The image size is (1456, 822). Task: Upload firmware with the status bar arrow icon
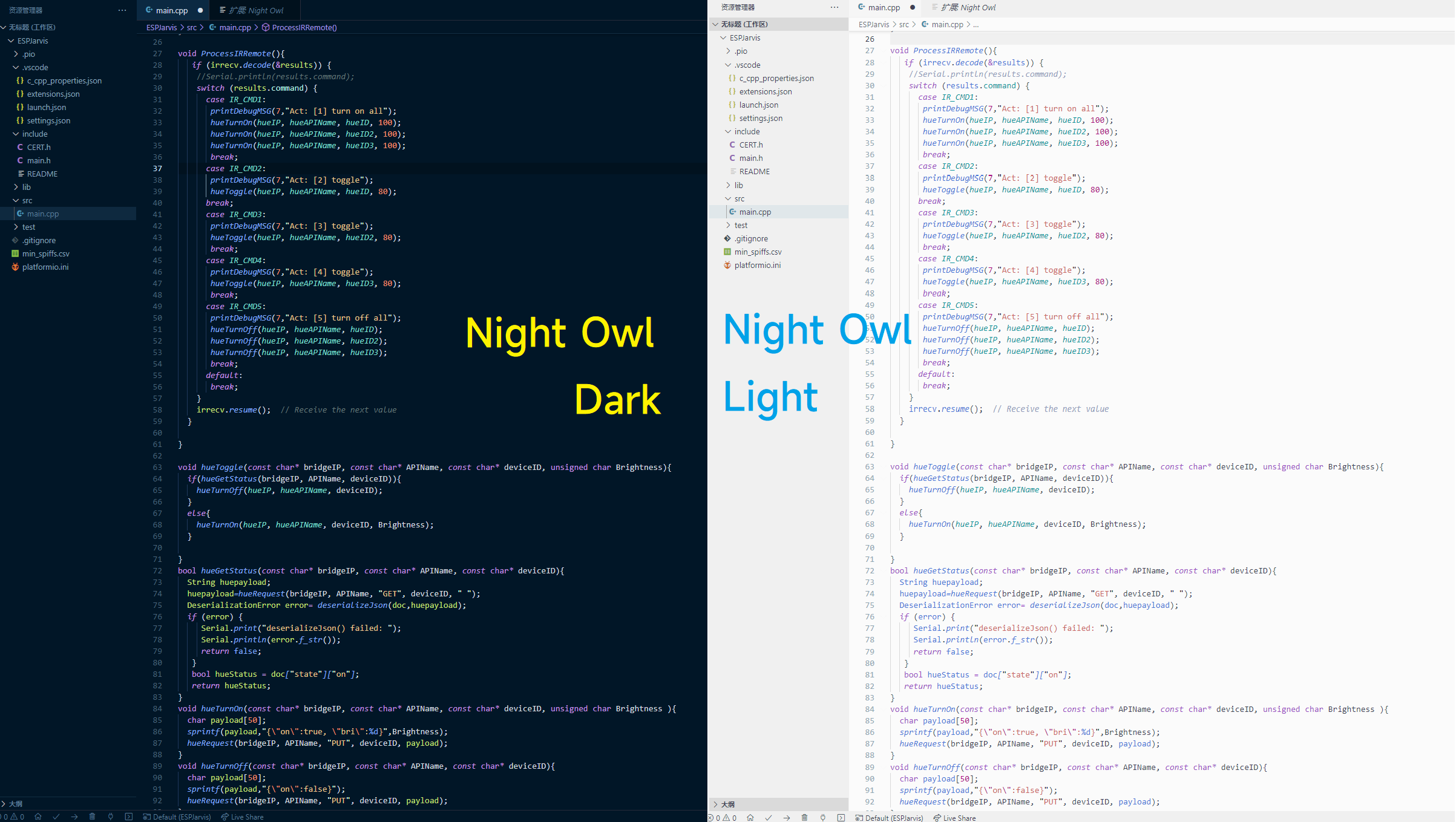click(74, 817)
